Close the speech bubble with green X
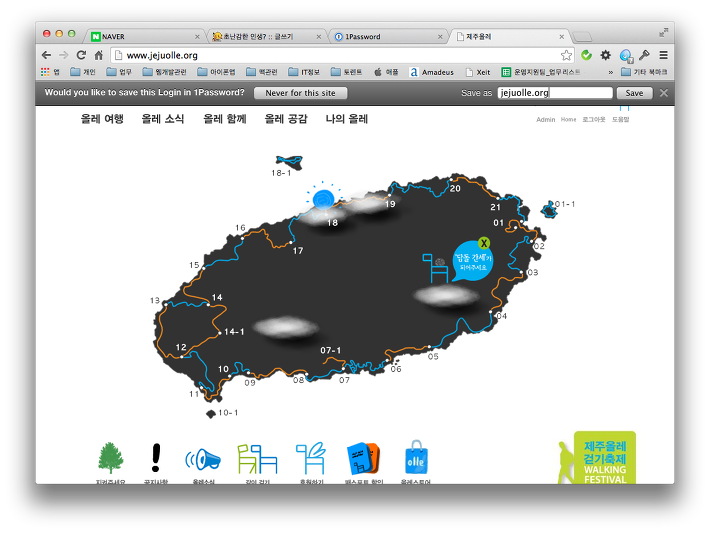This screenshot has height=533, width=710. coord(484,243)
